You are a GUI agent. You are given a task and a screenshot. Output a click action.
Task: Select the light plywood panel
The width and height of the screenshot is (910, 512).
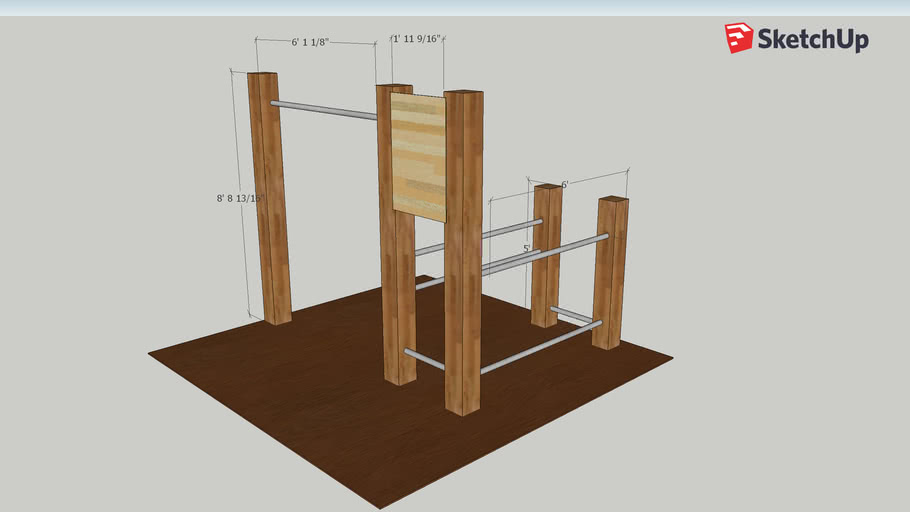(x=419, y=155)
